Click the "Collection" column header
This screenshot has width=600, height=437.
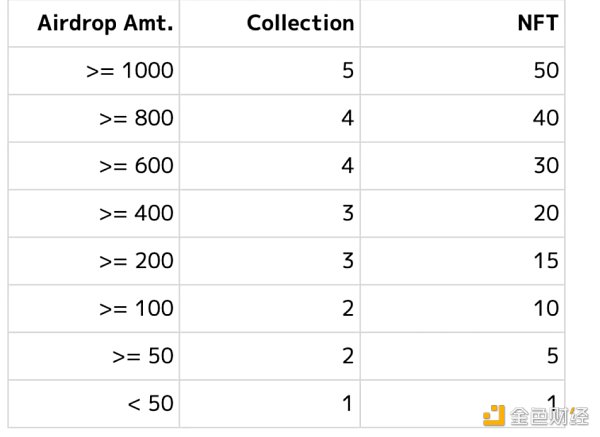coord(300,23)
